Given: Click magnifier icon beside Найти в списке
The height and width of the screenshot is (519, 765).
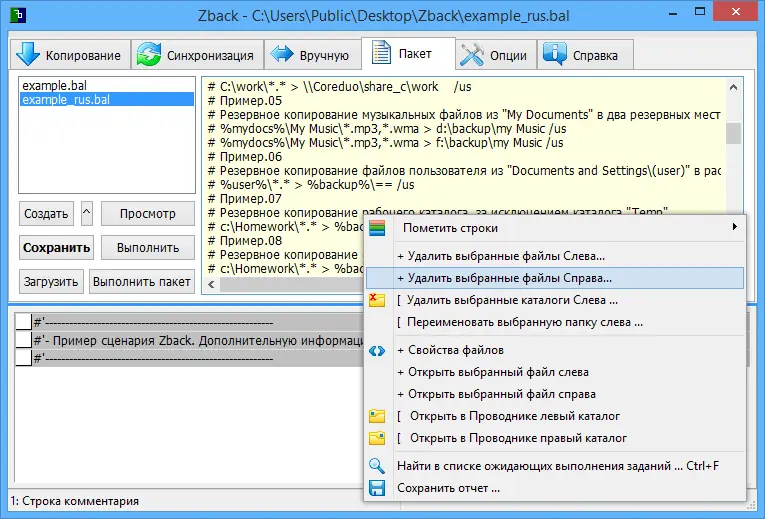Looking at the screenshot, I should point(377,466).
